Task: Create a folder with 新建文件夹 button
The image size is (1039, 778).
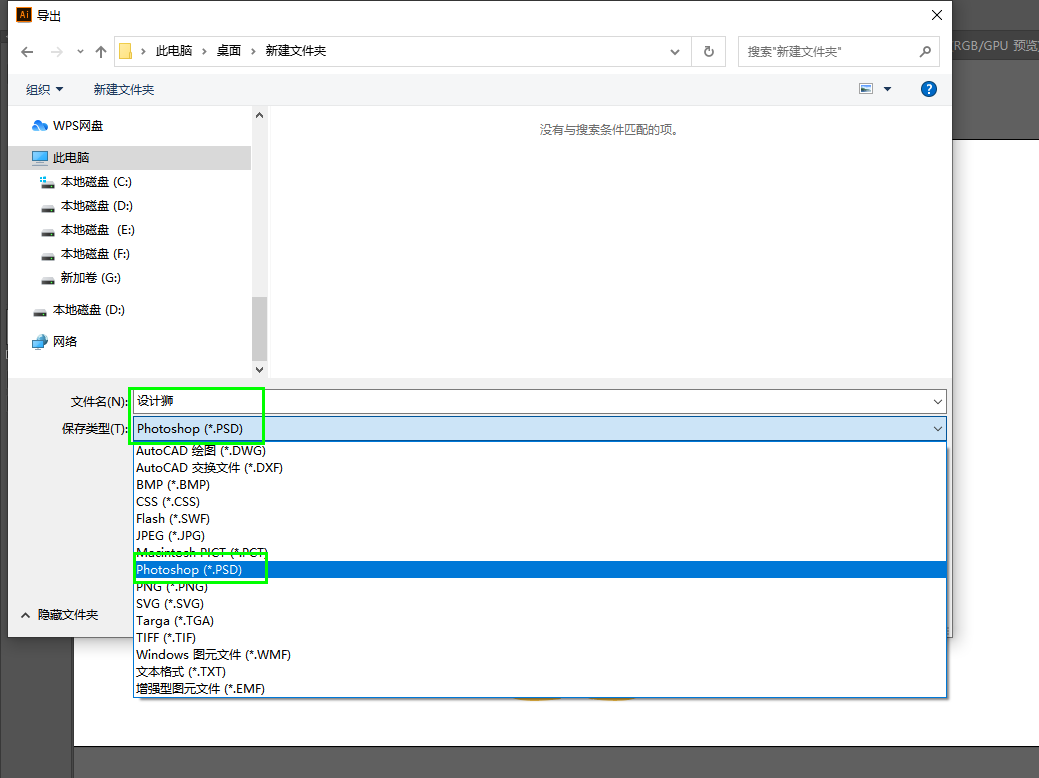Action: (x=124, y=89)
